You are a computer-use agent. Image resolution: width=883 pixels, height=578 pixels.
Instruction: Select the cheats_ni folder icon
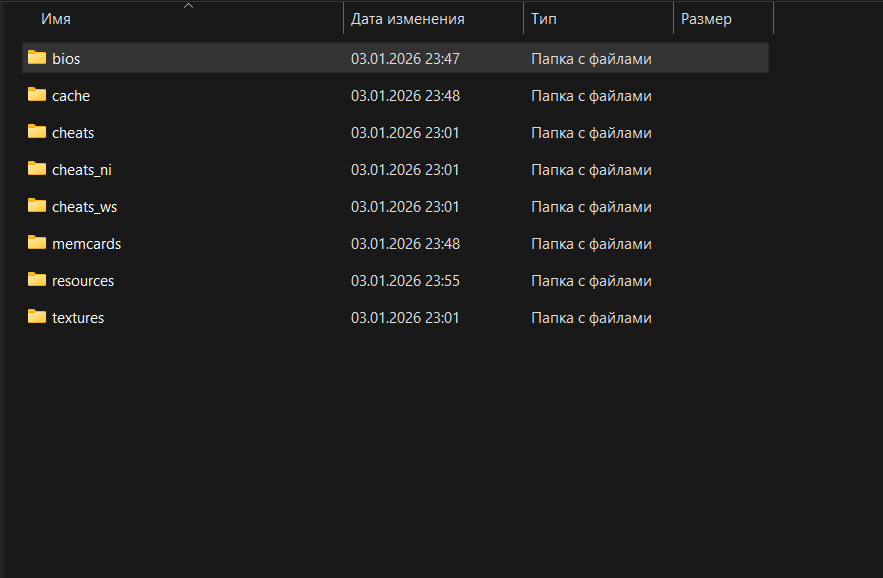(x=37, y=169)
